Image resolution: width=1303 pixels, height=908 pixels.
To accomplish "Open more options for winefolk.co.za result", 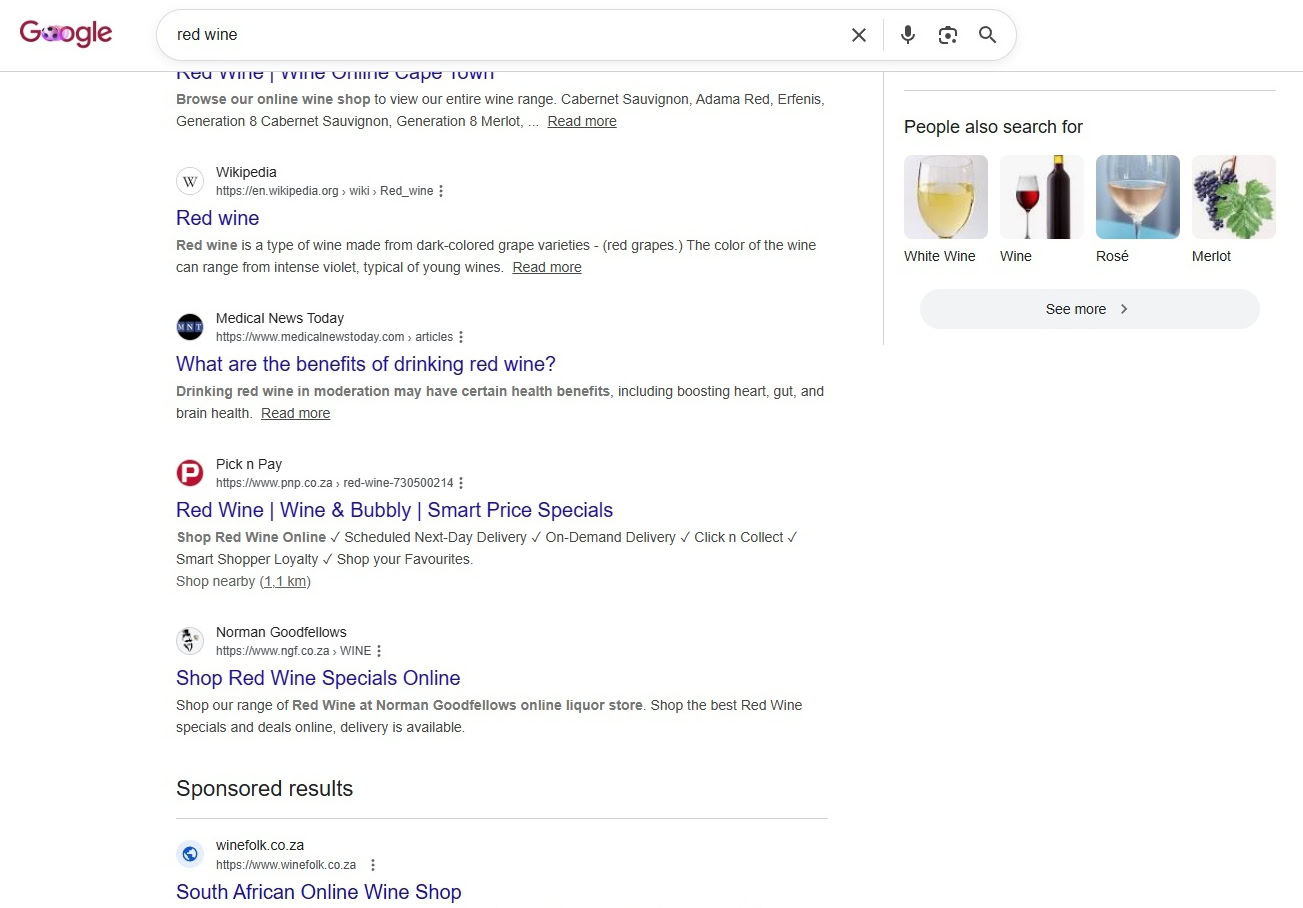I will click(x=373, y=865).
